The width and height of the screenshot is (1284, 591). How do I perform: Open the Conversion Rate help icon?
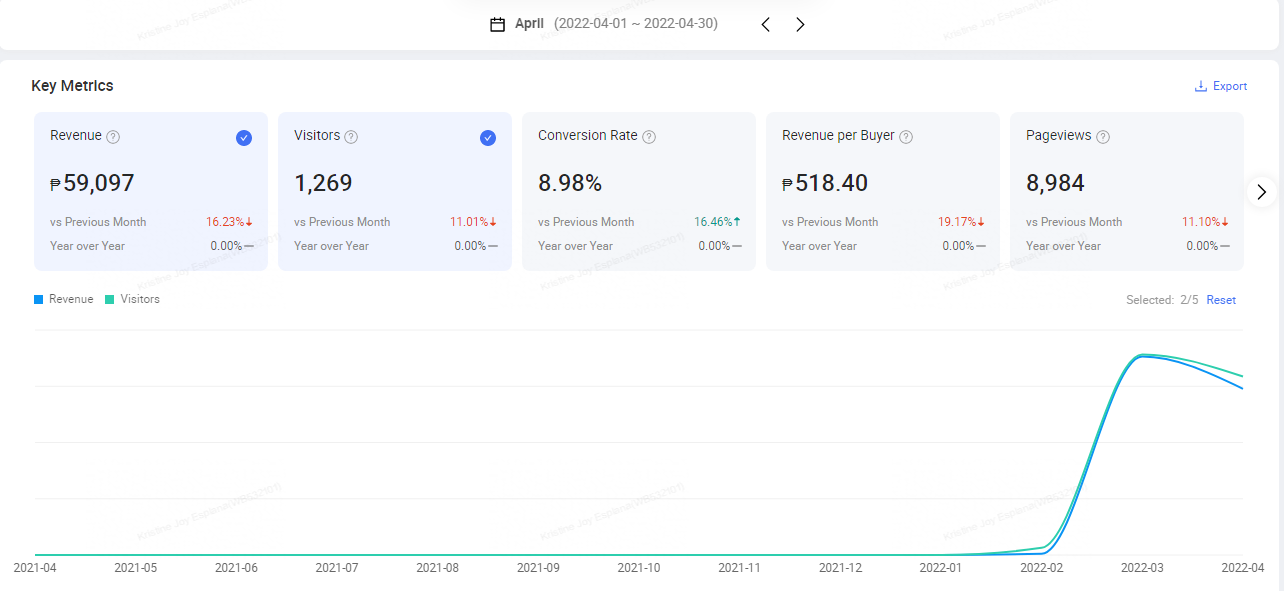649,137
